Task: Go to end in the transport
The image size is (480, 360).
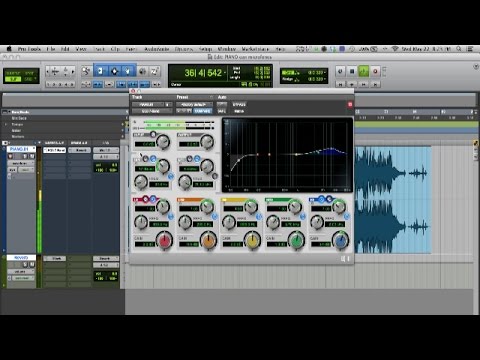Action: (375, 84)
